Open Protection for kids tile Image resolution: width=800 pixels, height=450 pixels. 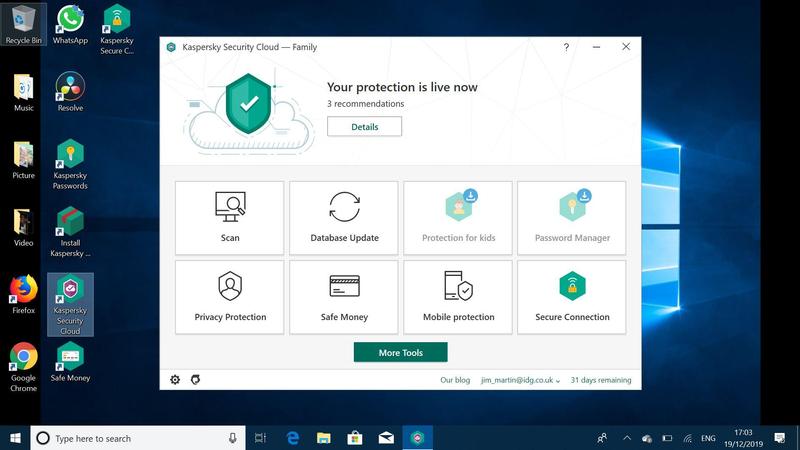point(458,218)
